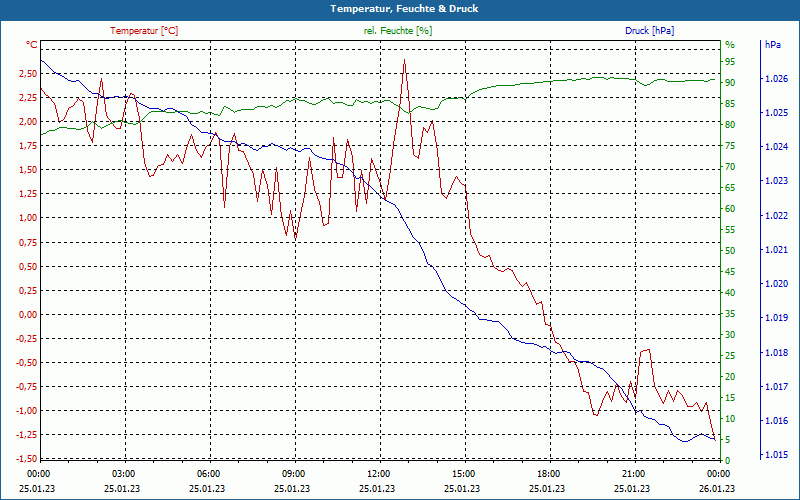Click the 03:00 time axis label
Image resolution: width=800 pixels, height=500 pixels.
(x=123, y=473)
